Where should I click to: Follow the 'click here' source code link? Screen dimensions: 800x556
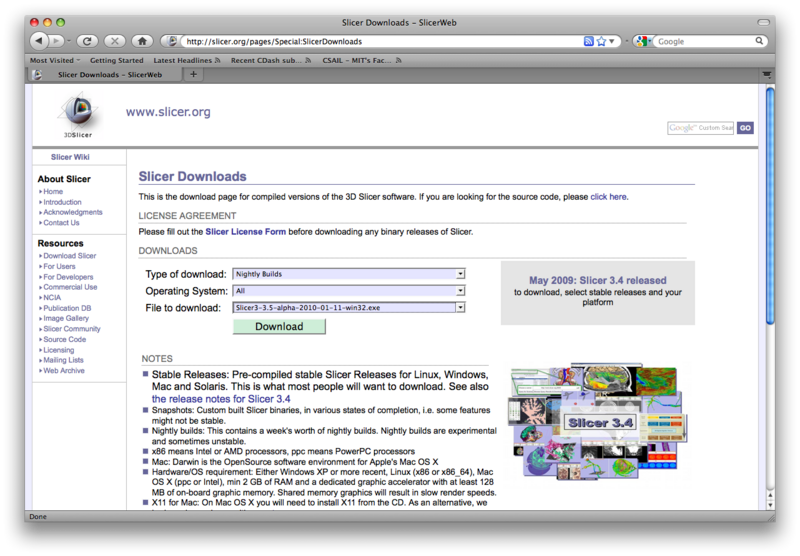[609, 197]
